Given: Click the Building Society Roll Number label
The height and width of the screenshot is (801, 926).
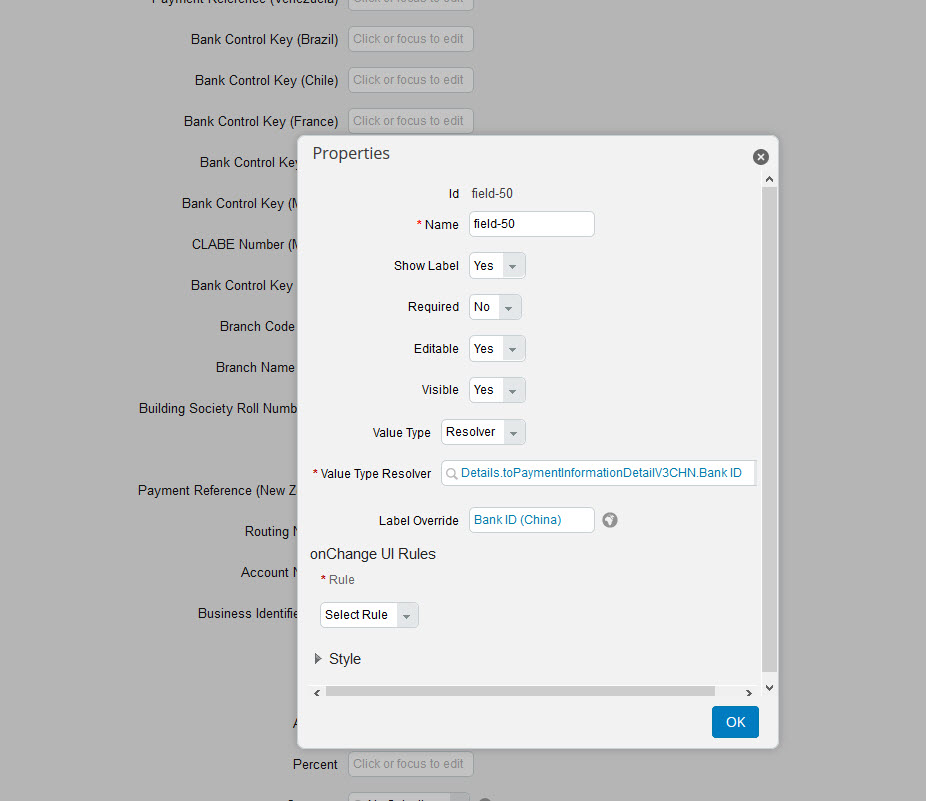Looking at the screenshot, I should (218, 409).
